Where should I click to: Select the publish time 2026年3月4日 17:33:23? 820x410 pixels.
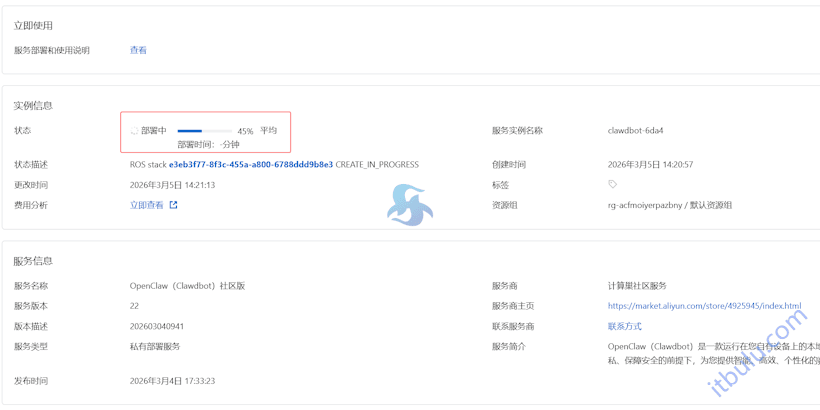click(172, 381)
